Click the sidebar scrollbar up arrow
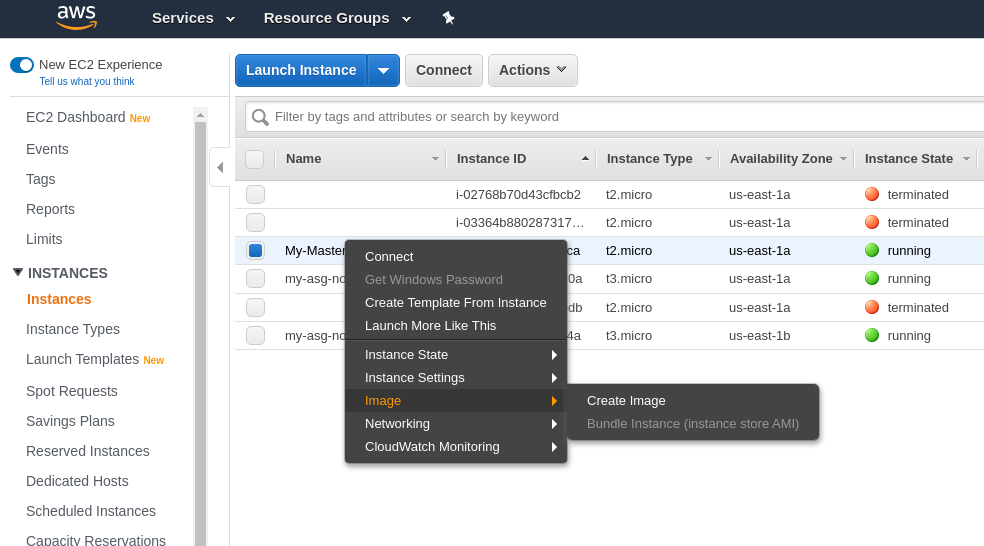 (200, 115)
